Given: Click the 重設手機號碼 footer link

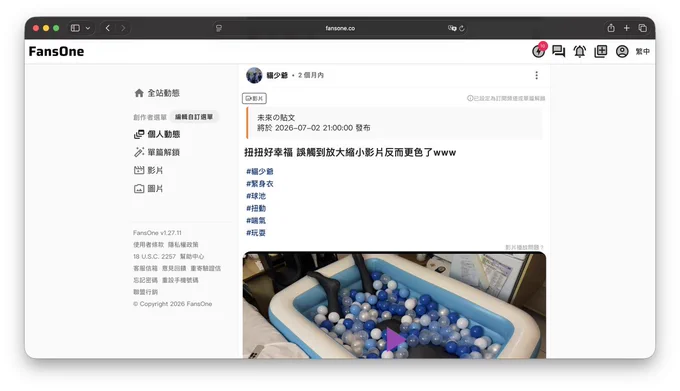Looking at the screenshot, I should point(180,280).
